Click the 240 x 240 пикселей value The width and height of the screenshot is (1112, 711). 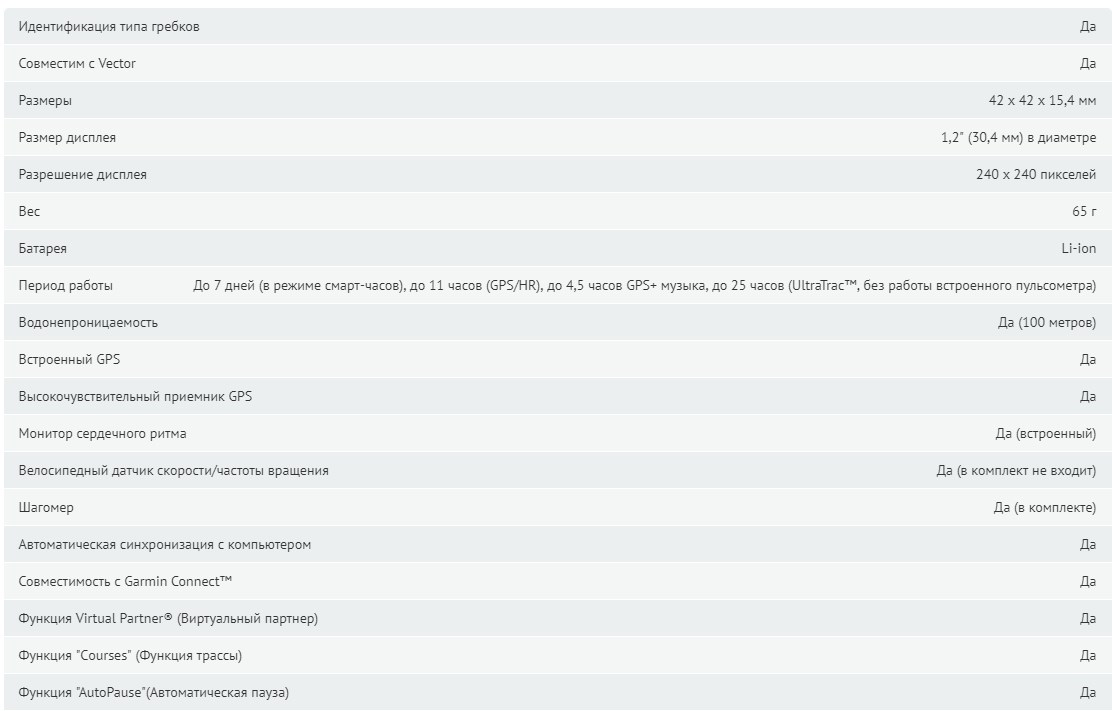coord(1035,174)
